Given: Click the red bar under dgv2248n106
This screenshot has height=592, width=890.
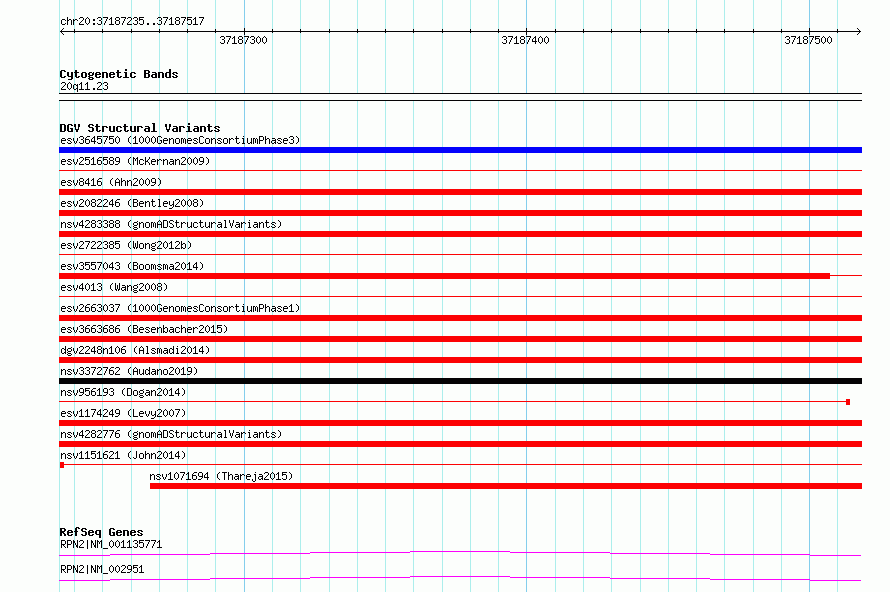Looking at the screenshot, I should [x=460, y=360].
